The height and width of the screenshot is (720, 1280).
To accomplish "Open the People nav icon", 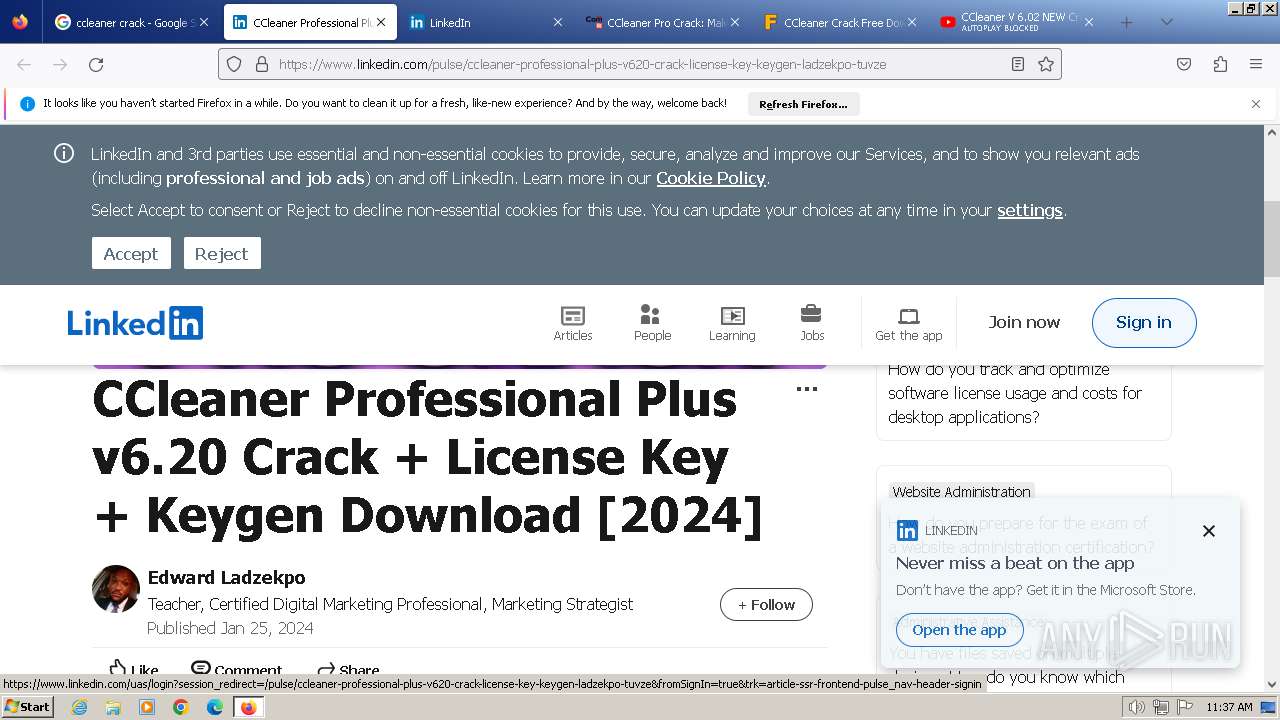I will click(652, 323).
